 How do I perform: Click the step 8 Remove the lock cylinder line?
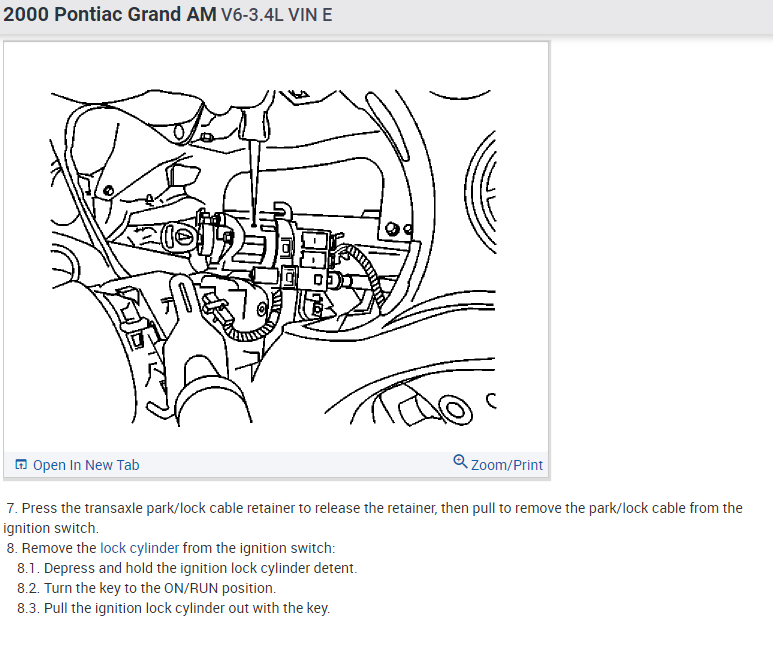[x=171, y=548]
